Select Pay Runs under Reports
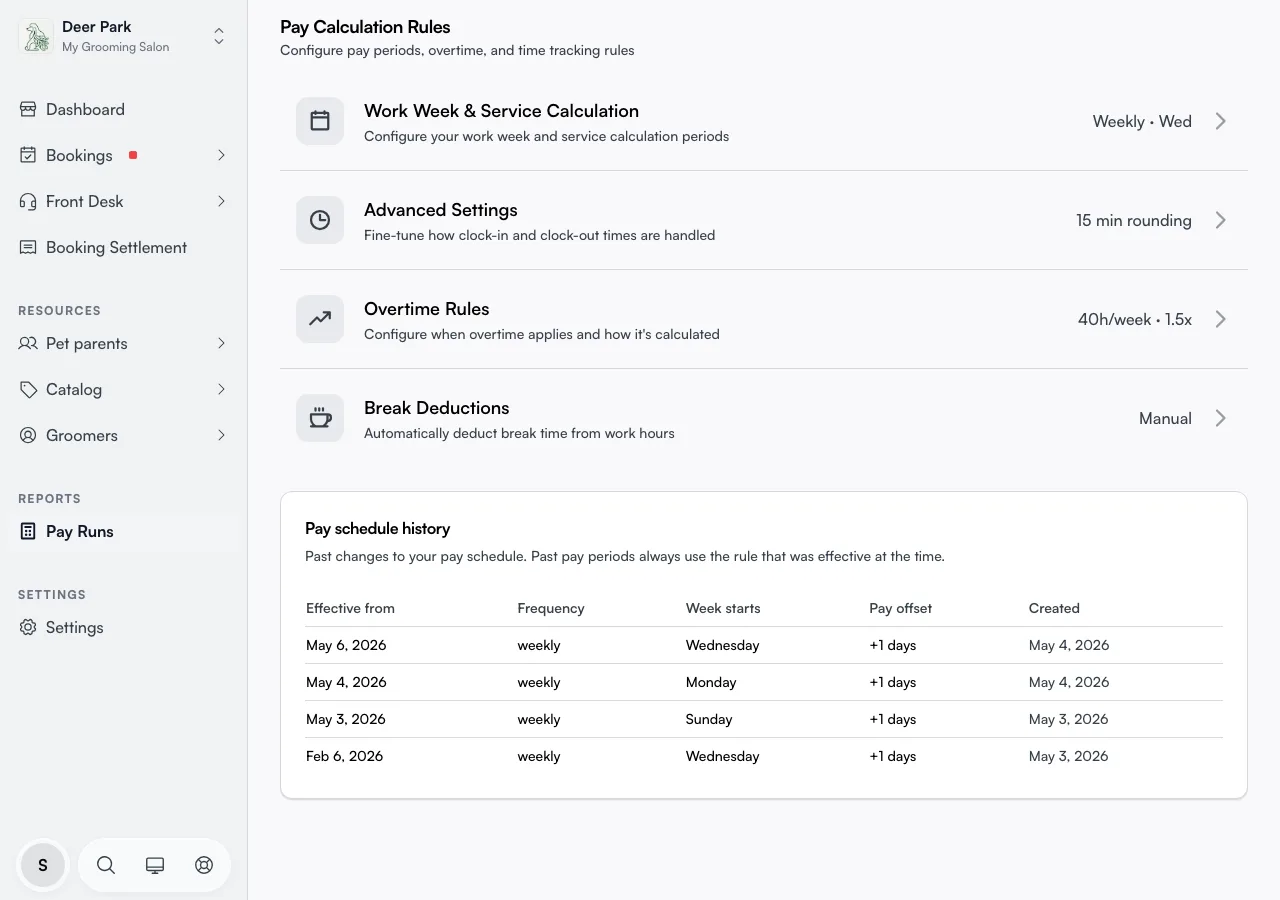1280x900 pixels. coord(123,531)
